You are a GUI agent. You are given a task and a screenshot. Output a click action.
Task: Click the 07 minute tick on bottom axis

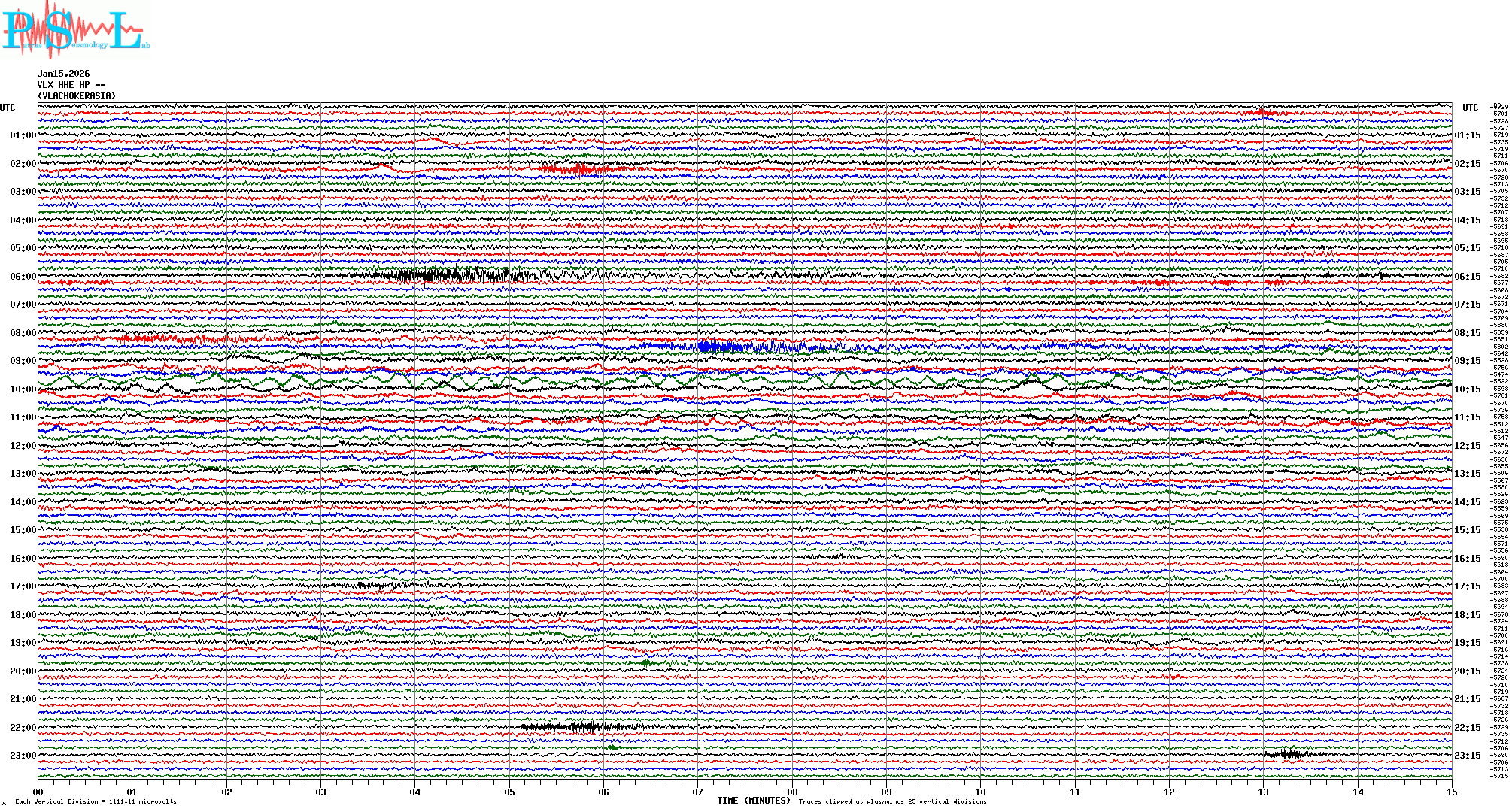[697, 792]
